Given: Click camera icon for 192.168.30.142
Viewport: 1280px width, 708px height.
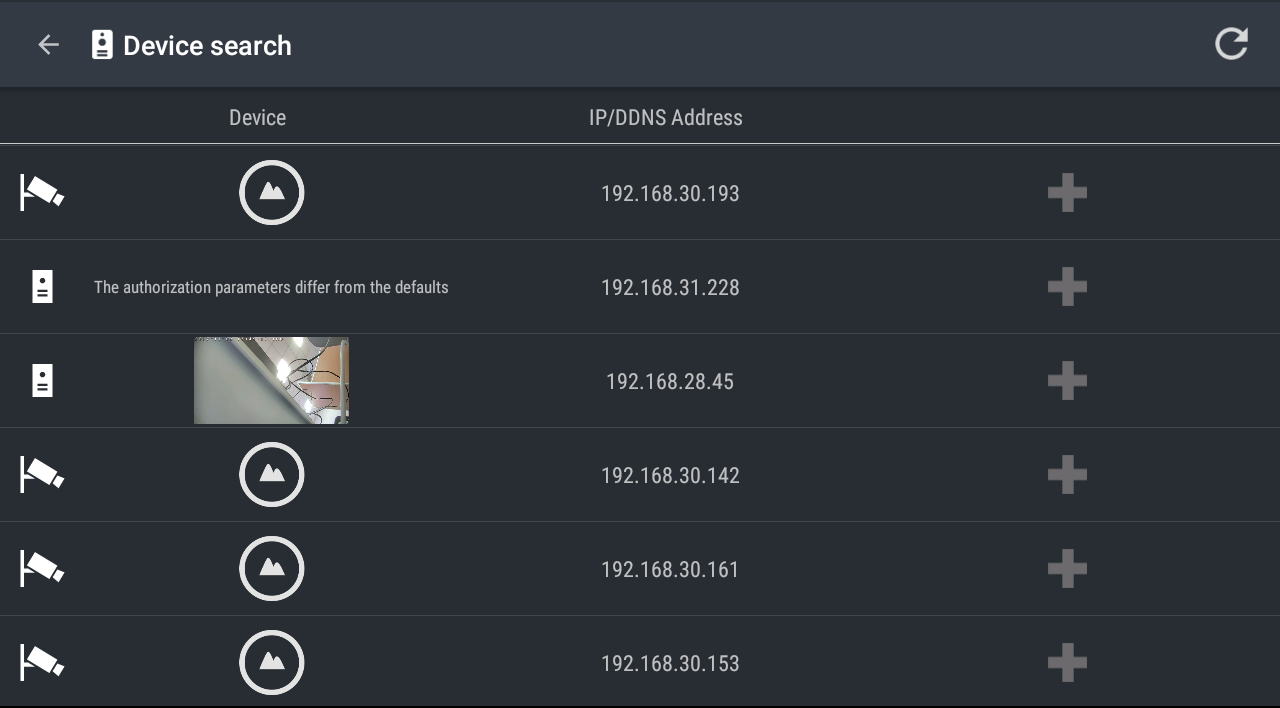Looking at the screenshot, I should coord(42,475).
